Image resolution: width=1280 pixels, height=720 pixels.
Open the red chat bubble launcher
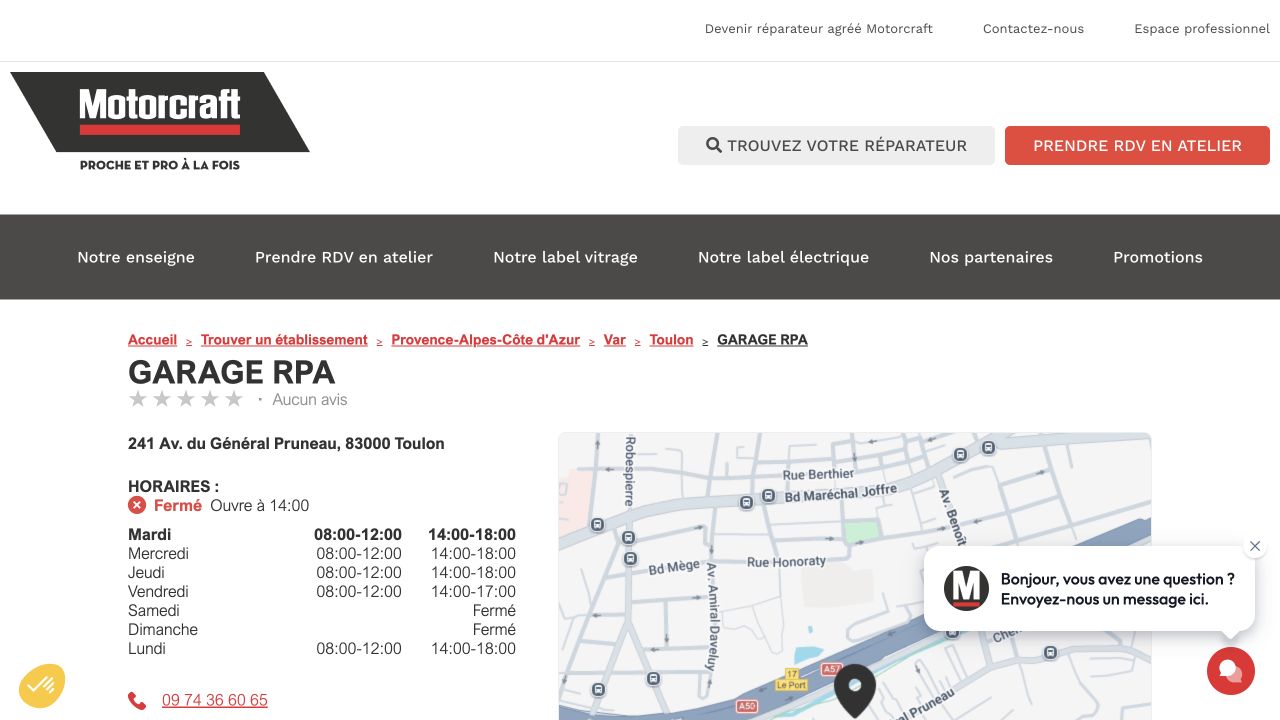pyautogui.click(x=1230, y=670)
